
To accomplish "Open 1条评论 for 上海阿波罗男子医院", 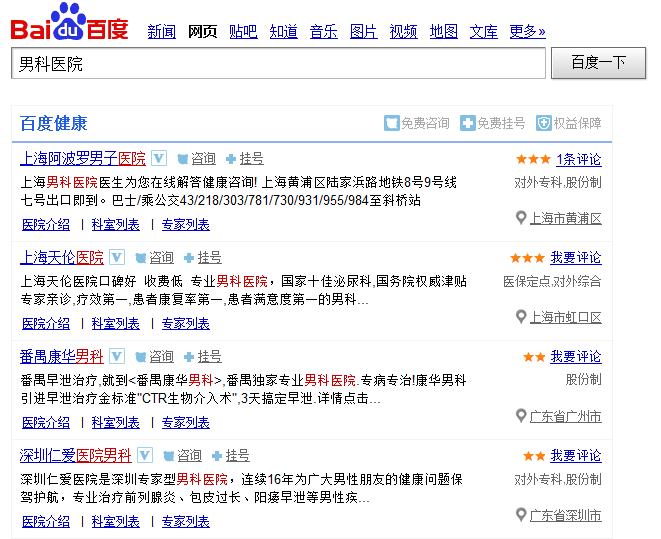I will click(579, 159).
